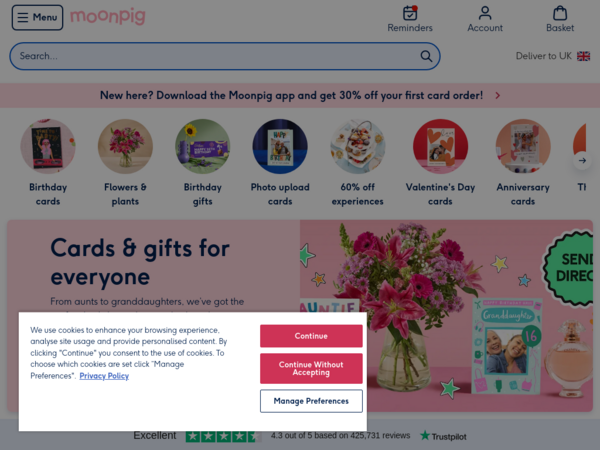This screenshot has width=600, height=450.
Task: Open the Basket bag icon
Action: [560, 13]
